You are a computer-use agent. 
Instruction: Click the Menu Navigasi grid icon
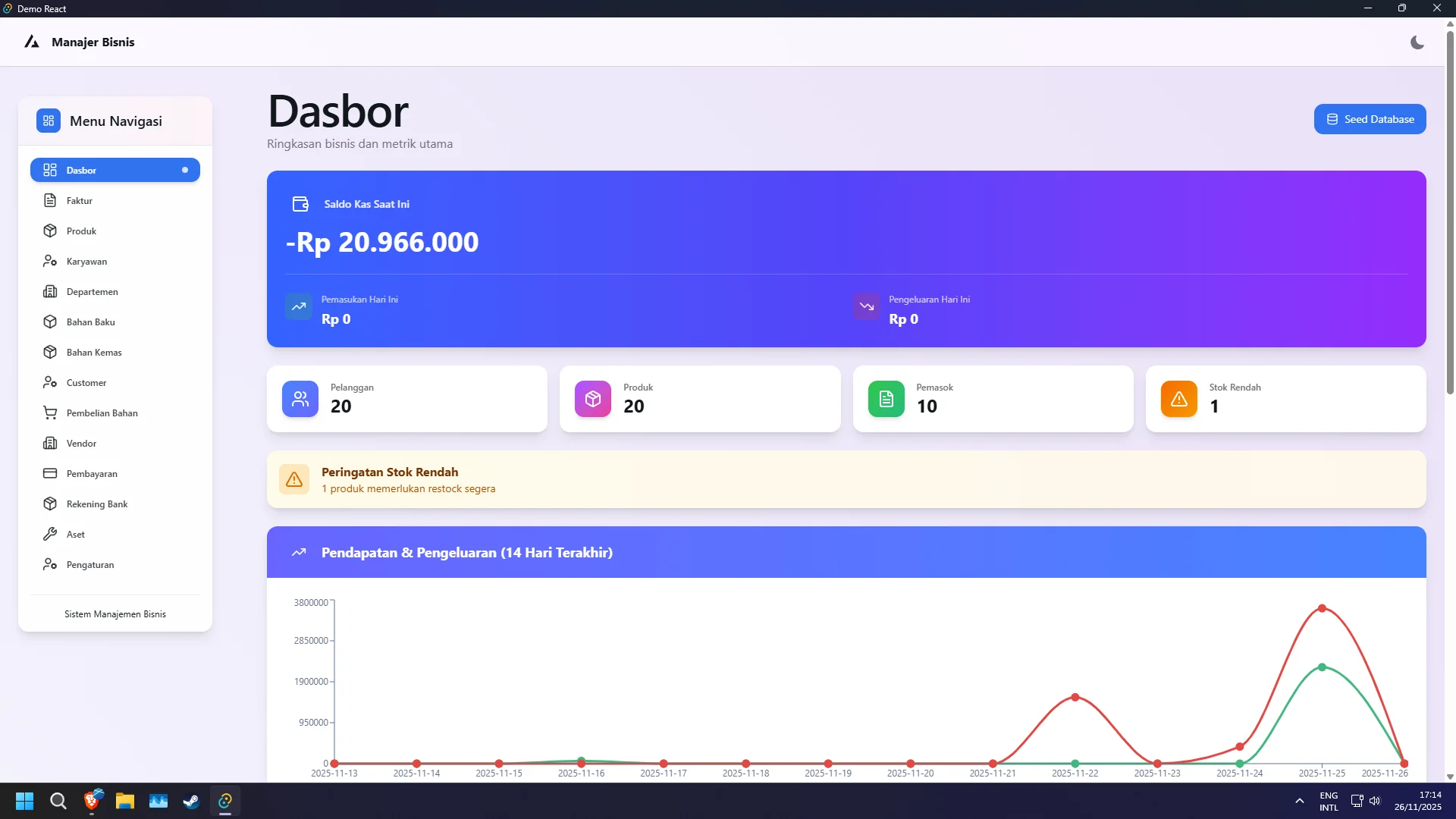(x=49, y=121)
